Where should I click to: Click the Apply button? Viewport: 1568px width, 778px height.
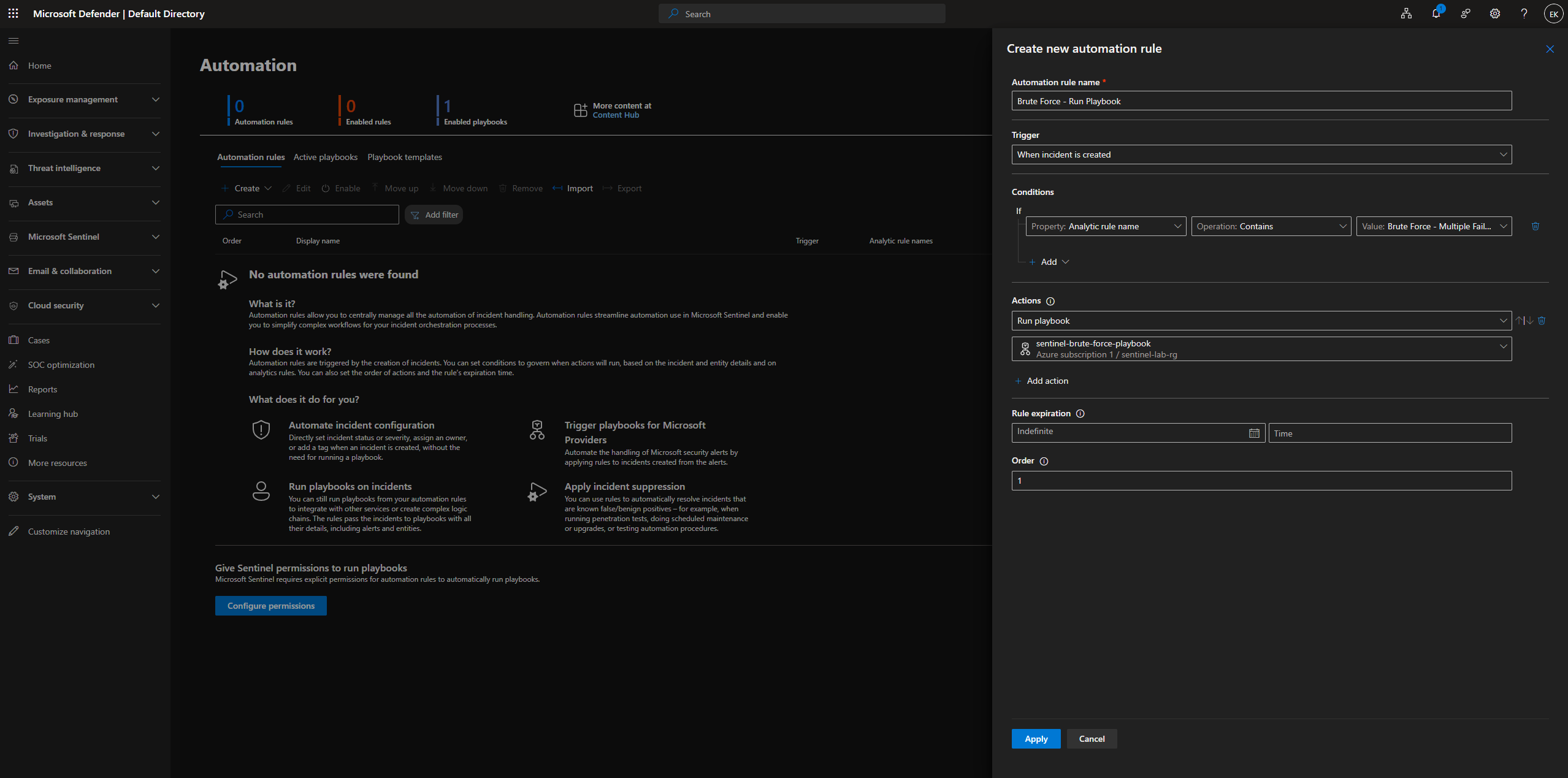click(x=1036, y=739)
